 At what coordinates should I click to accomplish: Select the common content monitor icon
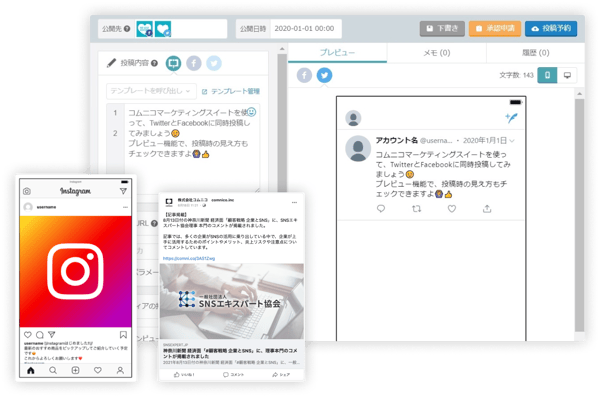point(173,63)
